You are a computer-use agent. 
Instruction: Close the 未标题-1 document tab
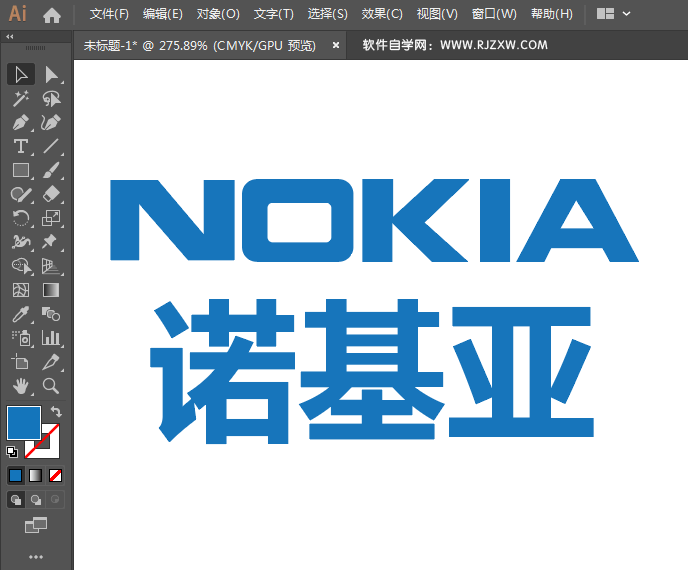click(x=336, y=45)
